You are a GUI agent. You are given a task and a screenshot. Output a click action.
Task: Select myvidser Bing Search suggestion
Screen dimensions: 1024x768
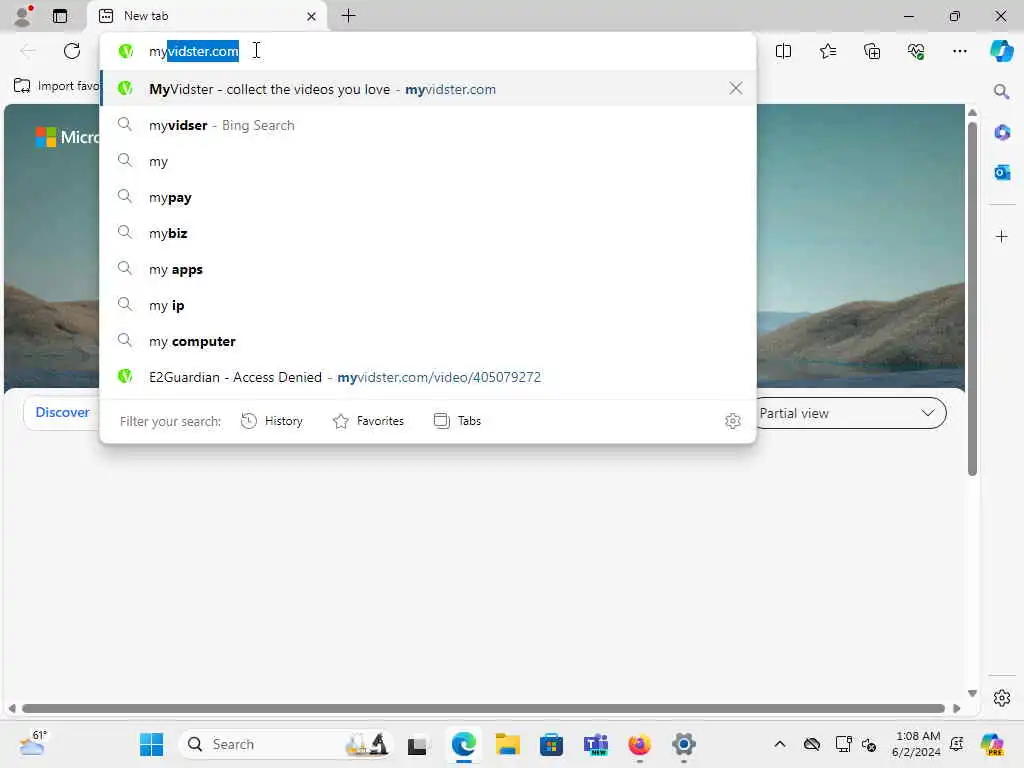point(428,125)
